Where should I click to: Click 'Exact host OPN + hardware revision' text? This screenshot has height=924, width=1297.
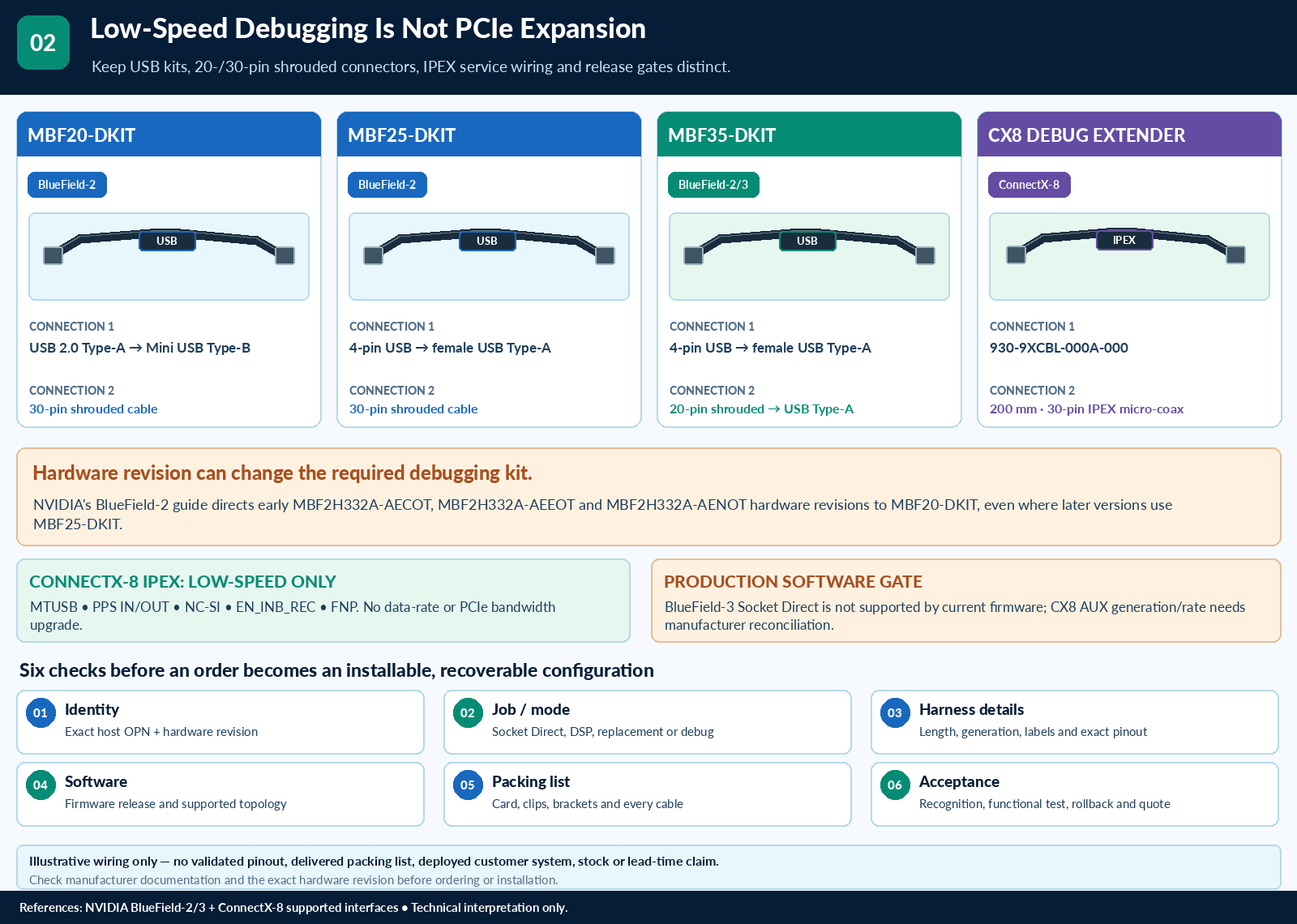[161, 732]
